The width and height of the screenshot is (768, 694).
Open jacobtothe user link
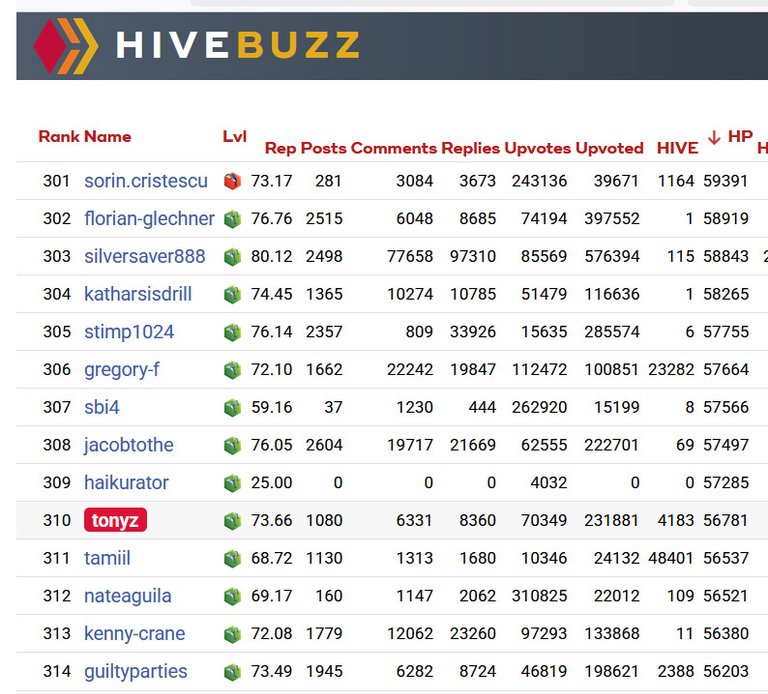tap(129, 445)
